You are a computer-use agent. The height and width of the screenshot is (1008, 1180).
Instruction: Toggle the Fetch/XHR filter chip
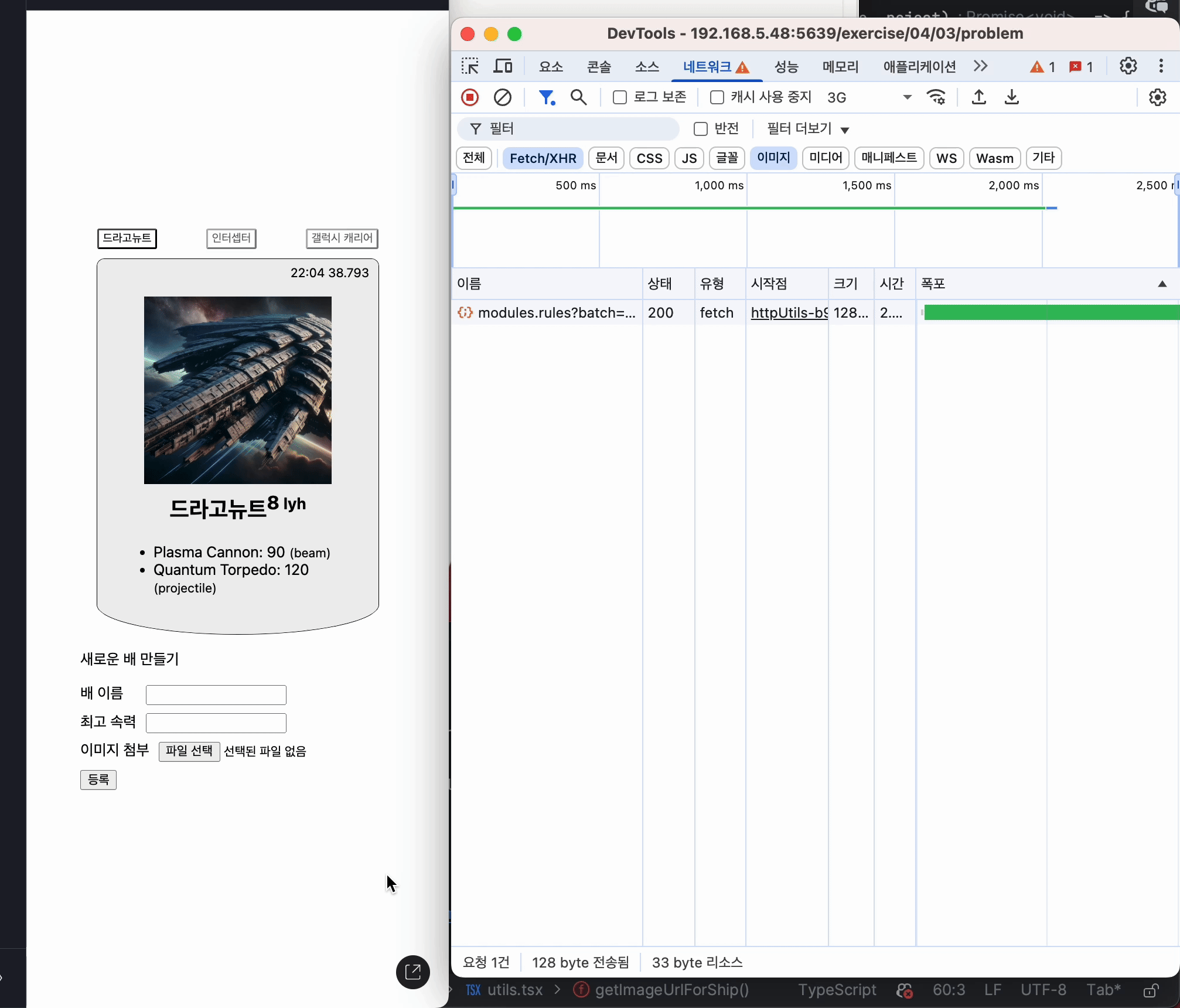point(543,158)
